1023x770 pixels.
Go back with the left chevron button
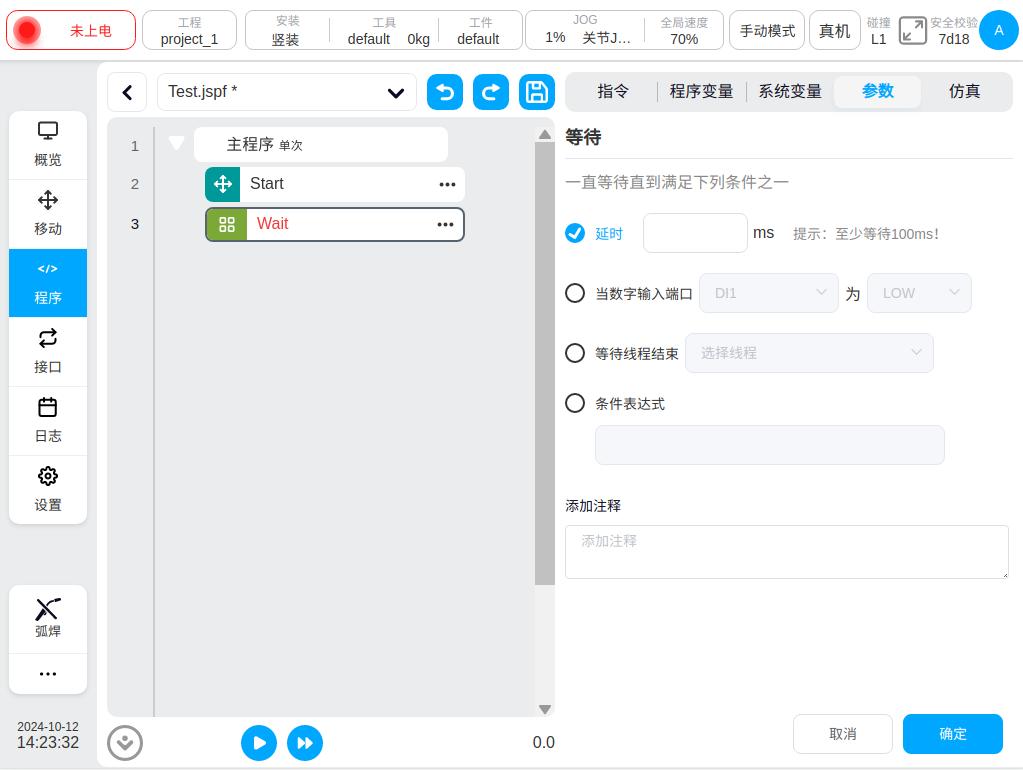[127, 93]
